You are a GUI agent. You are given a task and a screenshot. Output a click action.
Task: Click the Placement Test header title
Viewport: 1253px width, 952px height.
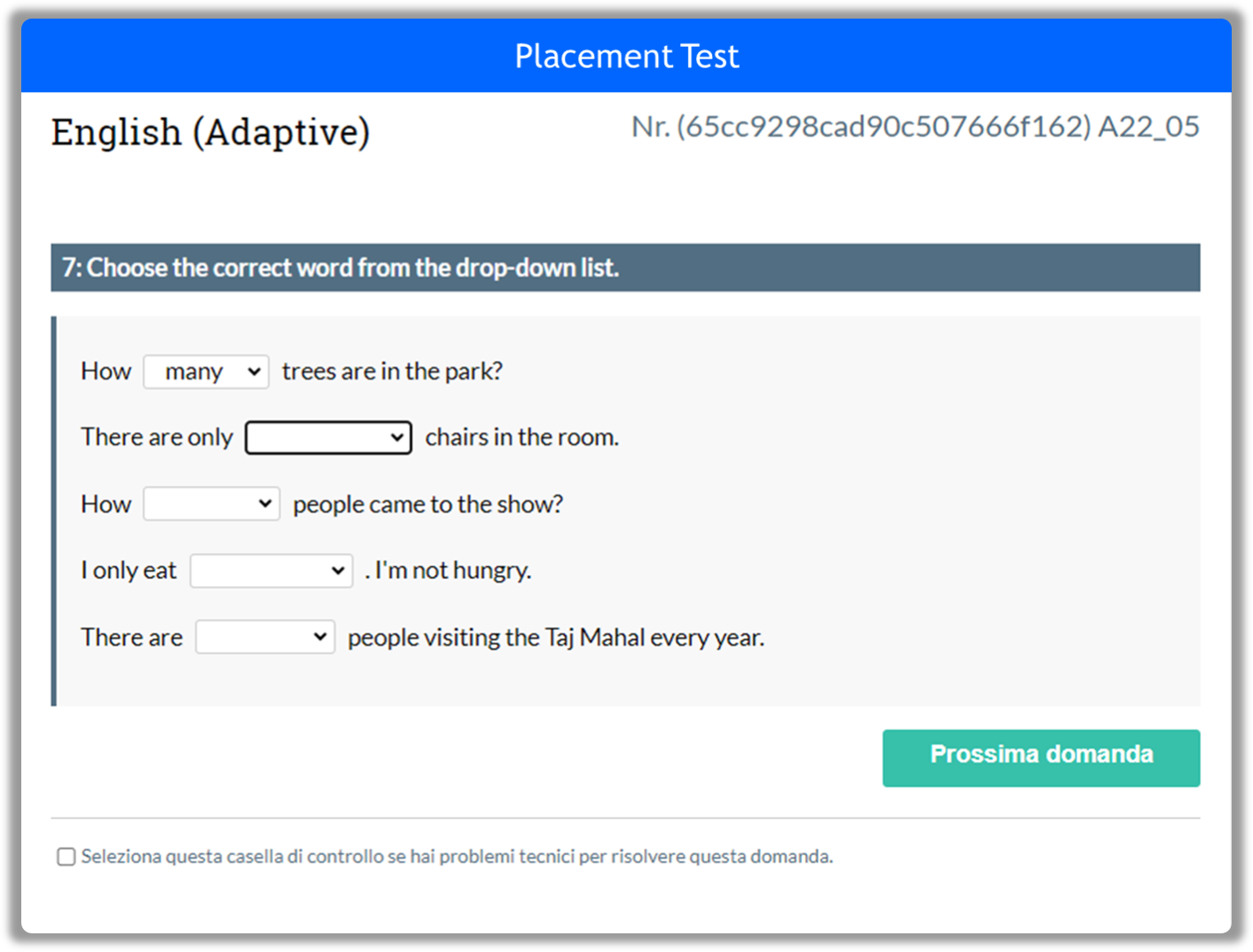click(627, 57)
